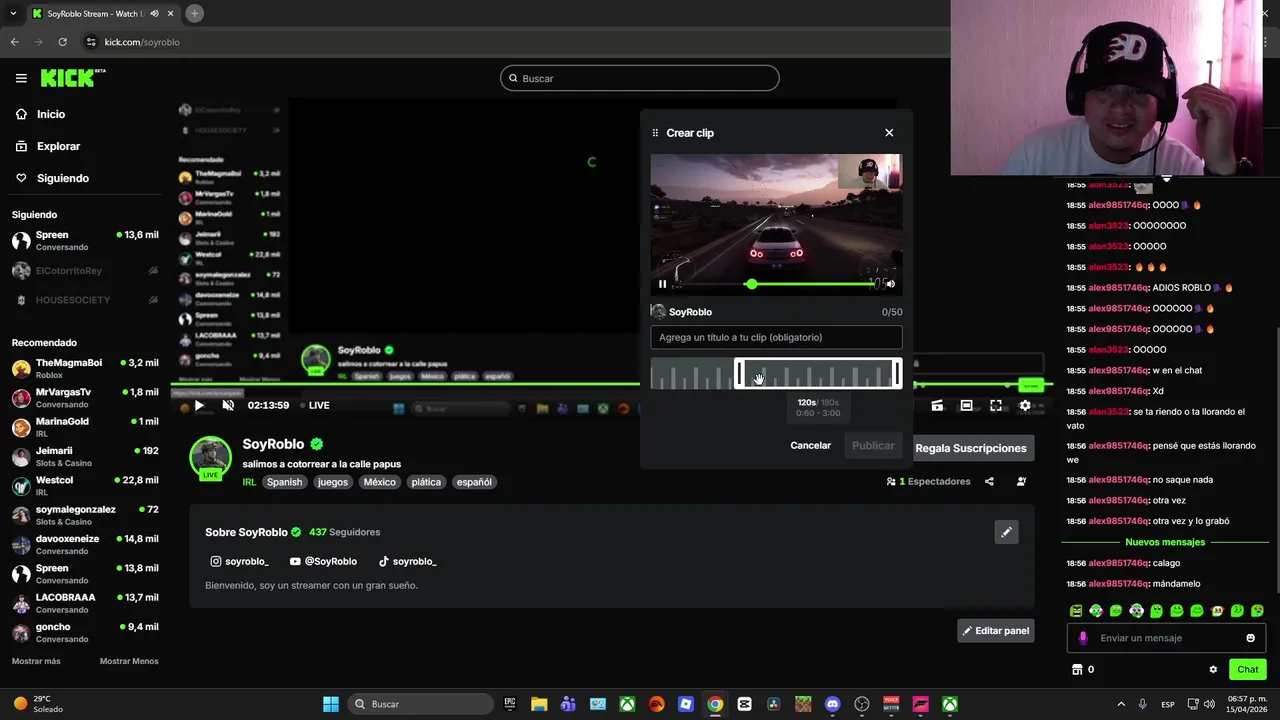Click the moderator user icon beside share
Screen dimensions: 1280x720
[1021, 481]
